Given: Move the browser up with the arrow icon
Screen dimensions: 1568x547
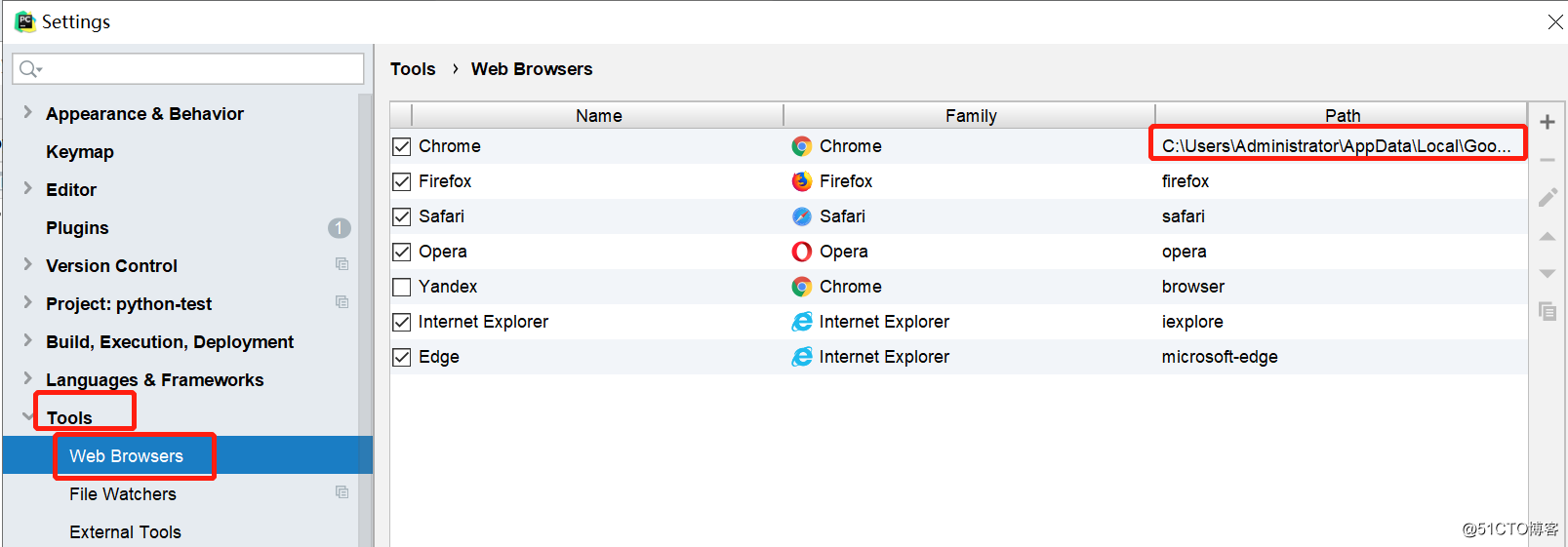Looking at the screenshot, I should click(1547, 236).
